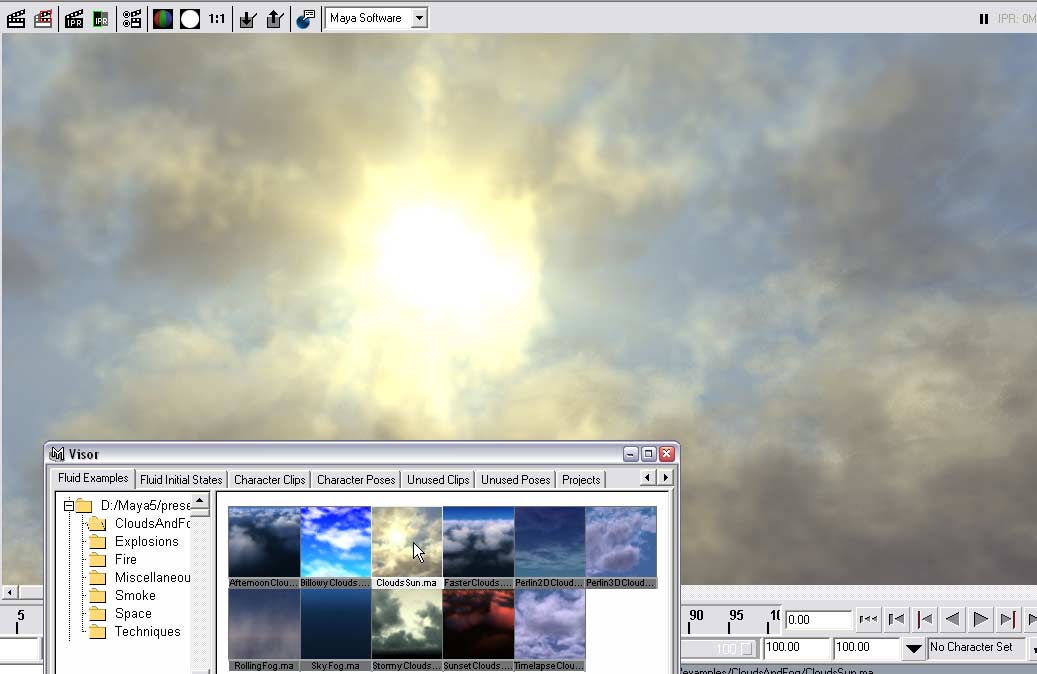The width and height of the screenshot is (1037, 674).
Task: Set the view to 1:1 real size
Action: (x=216, y=18)
